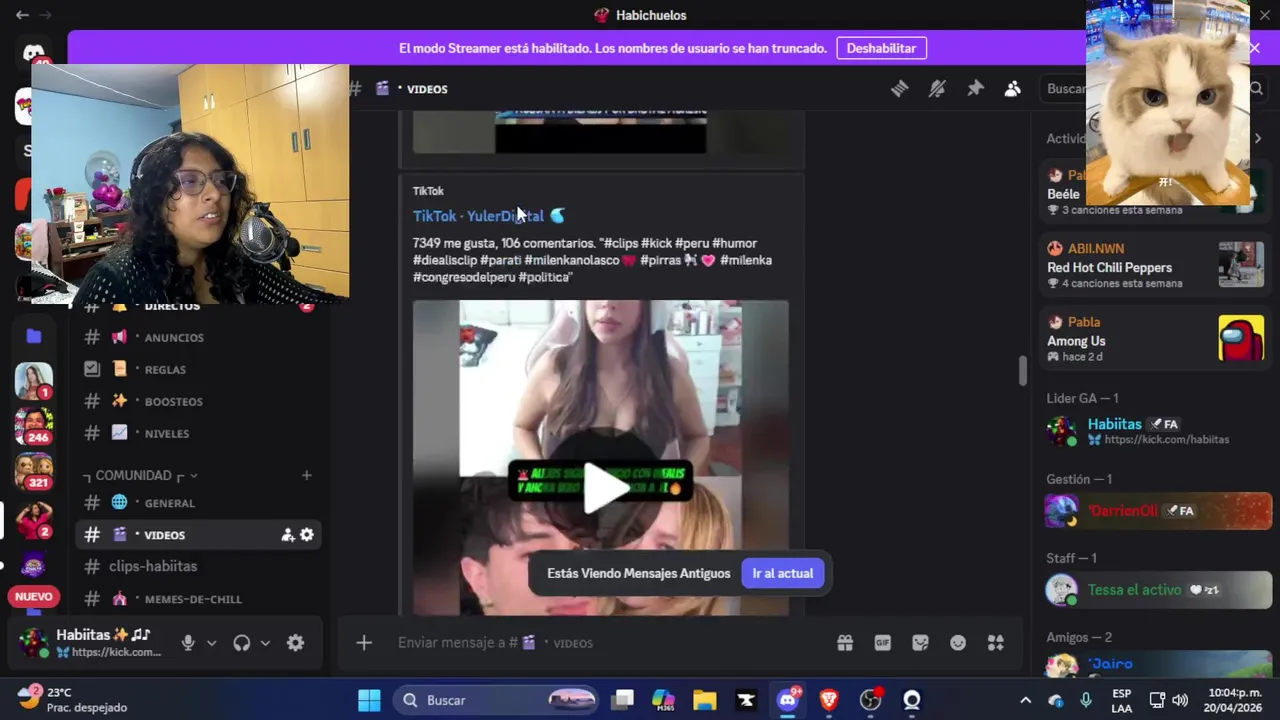Image resolution: width=1280 pixels, height=720 pixels.
Task: Open the Windows Start menu
Action: pos(369,700)
